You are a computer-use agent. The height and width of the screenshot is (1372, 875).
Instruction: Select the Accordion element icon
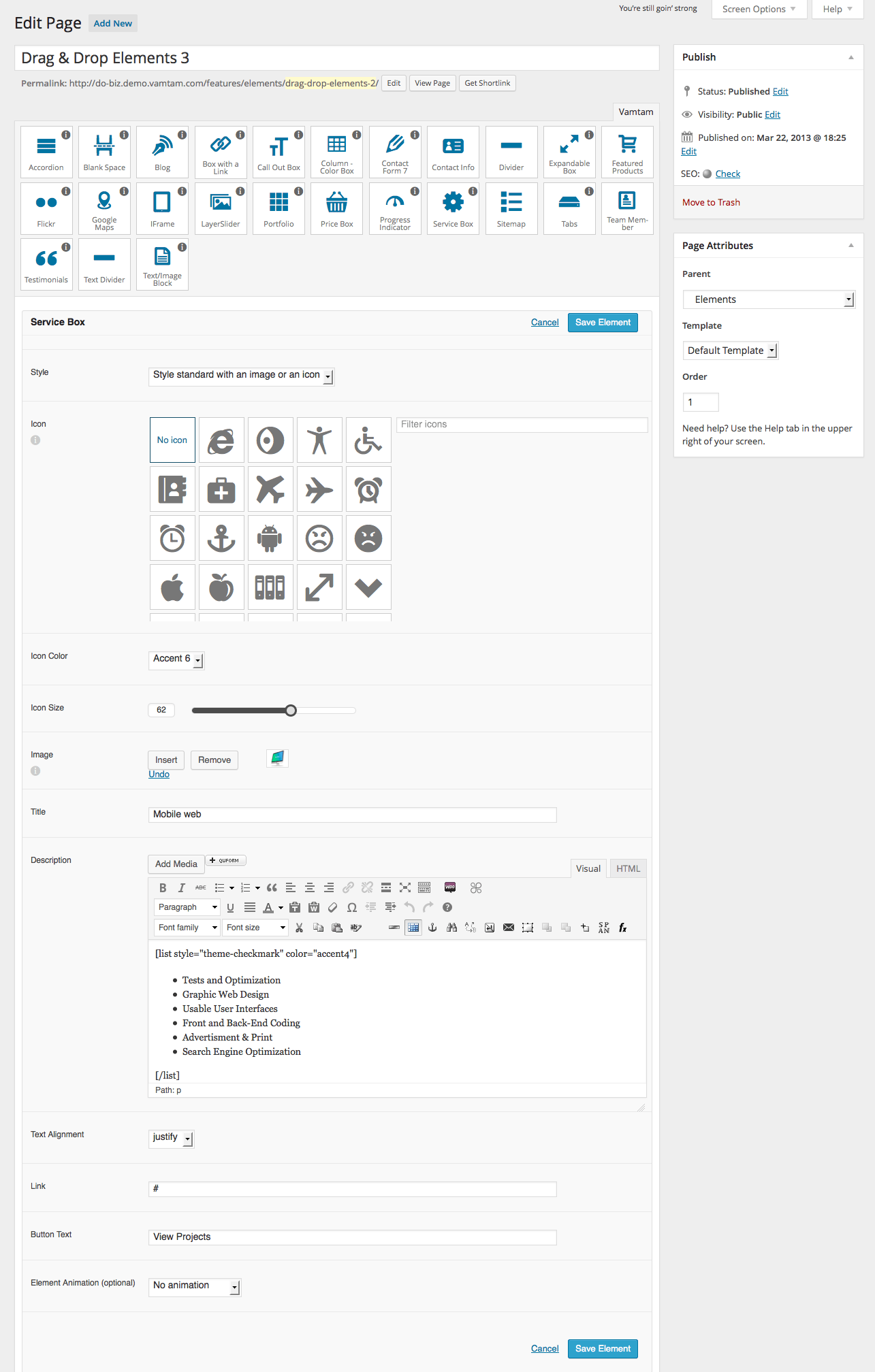pos(46,151)
